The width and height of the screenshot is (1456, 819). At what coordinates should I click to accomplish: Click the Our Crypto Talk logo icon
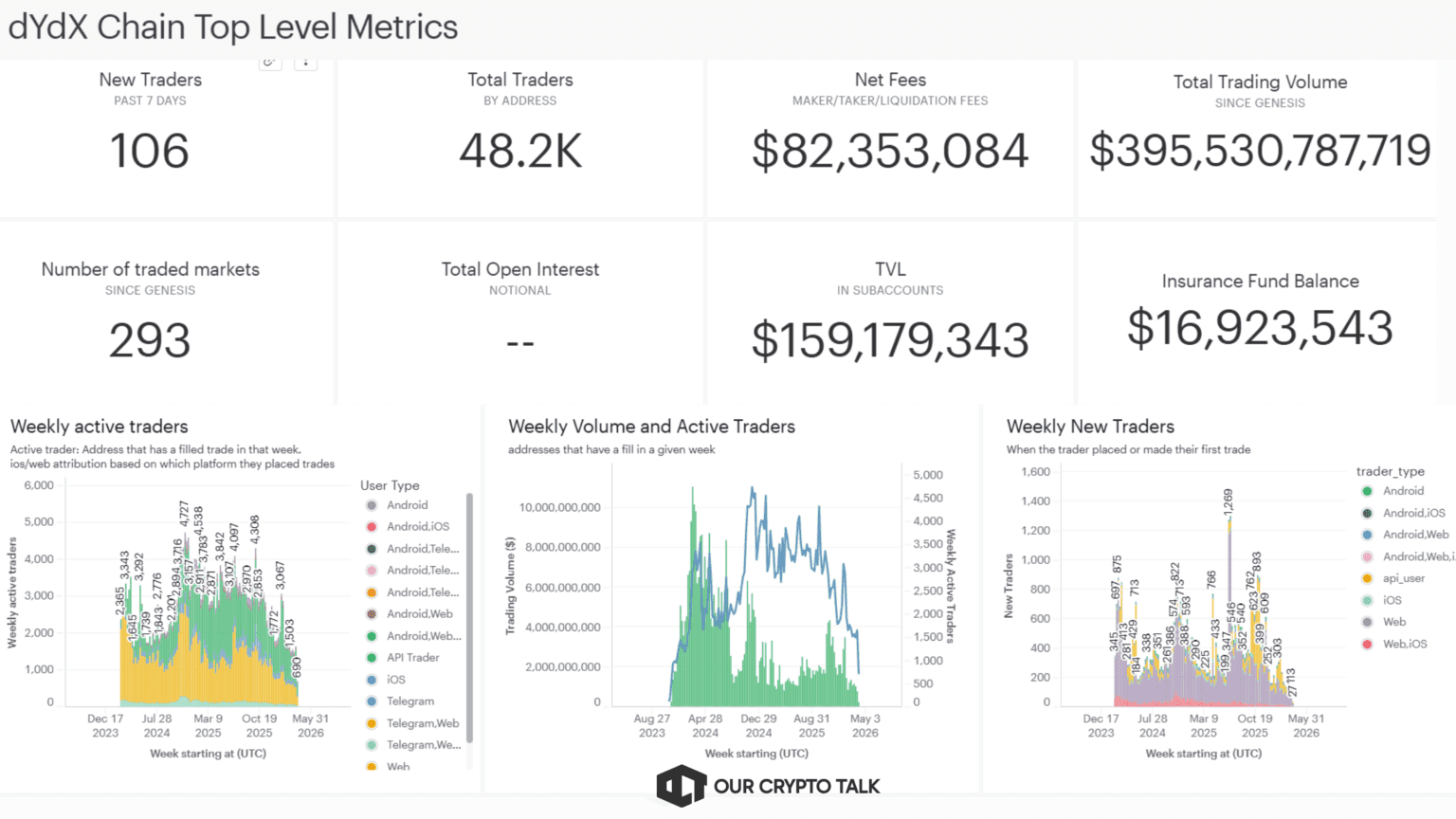pyautogui.click(x=681, y=786)
